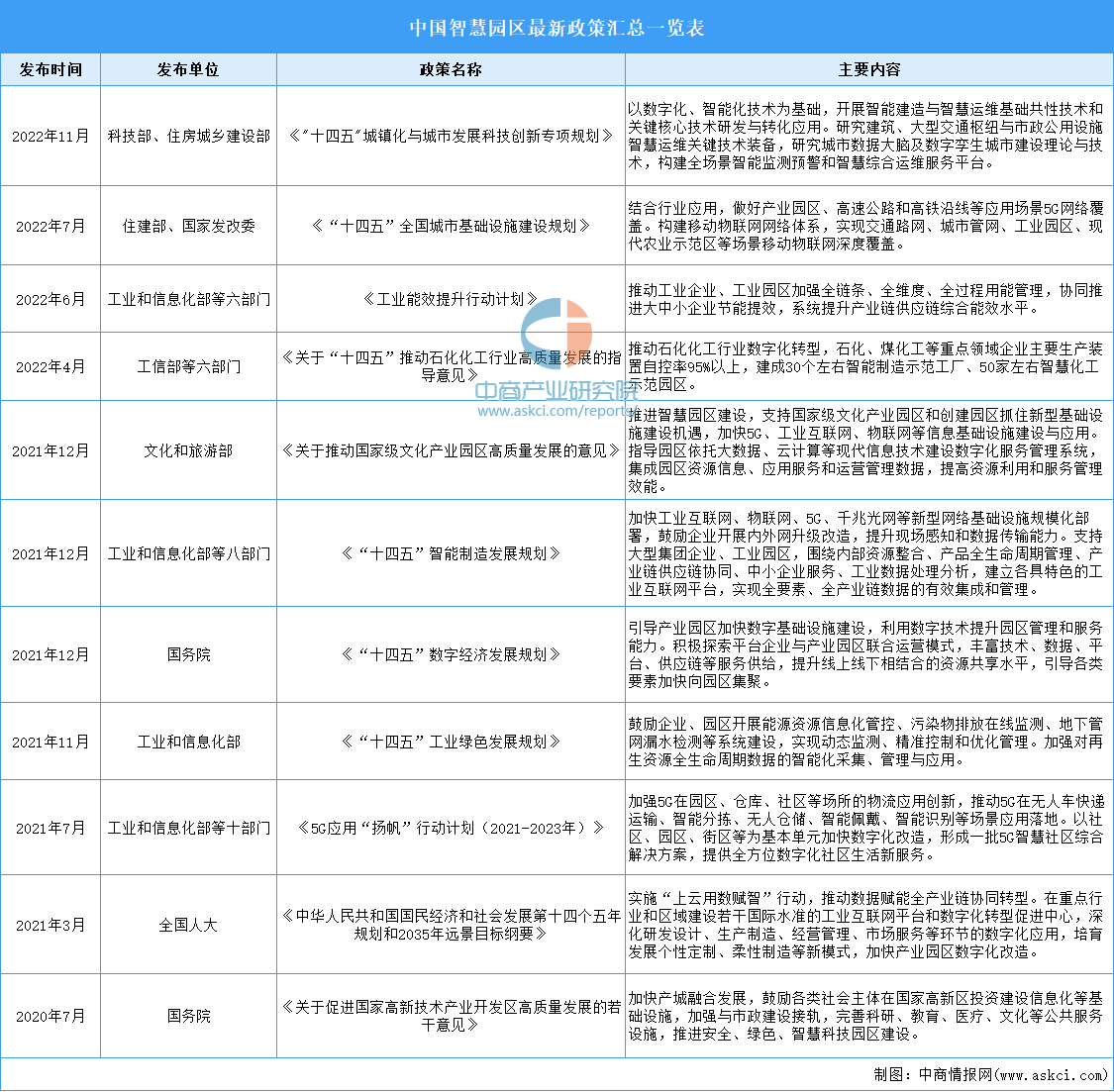
Task: Click the date cell 2022年11月
Action: point(51,136)
